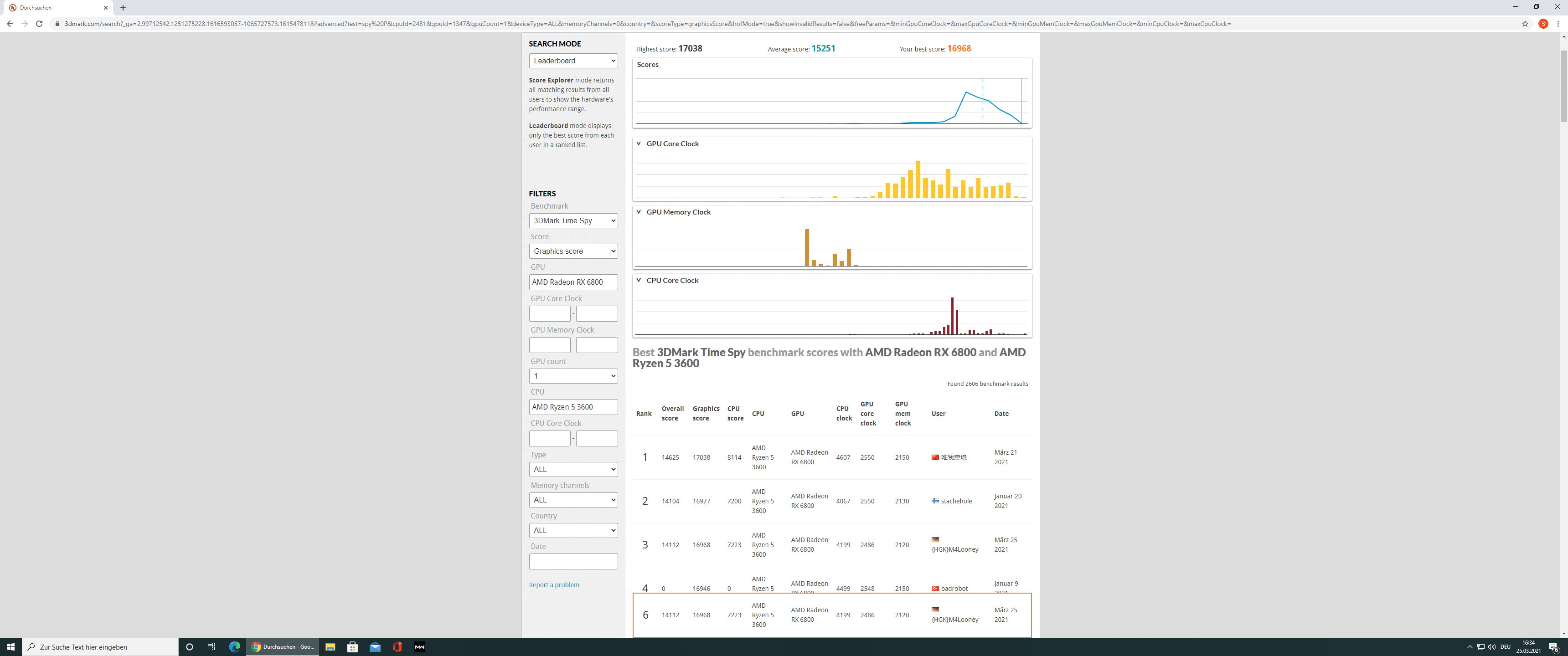Click the GPU filter field AMD Radeon RX 6800

573,282
